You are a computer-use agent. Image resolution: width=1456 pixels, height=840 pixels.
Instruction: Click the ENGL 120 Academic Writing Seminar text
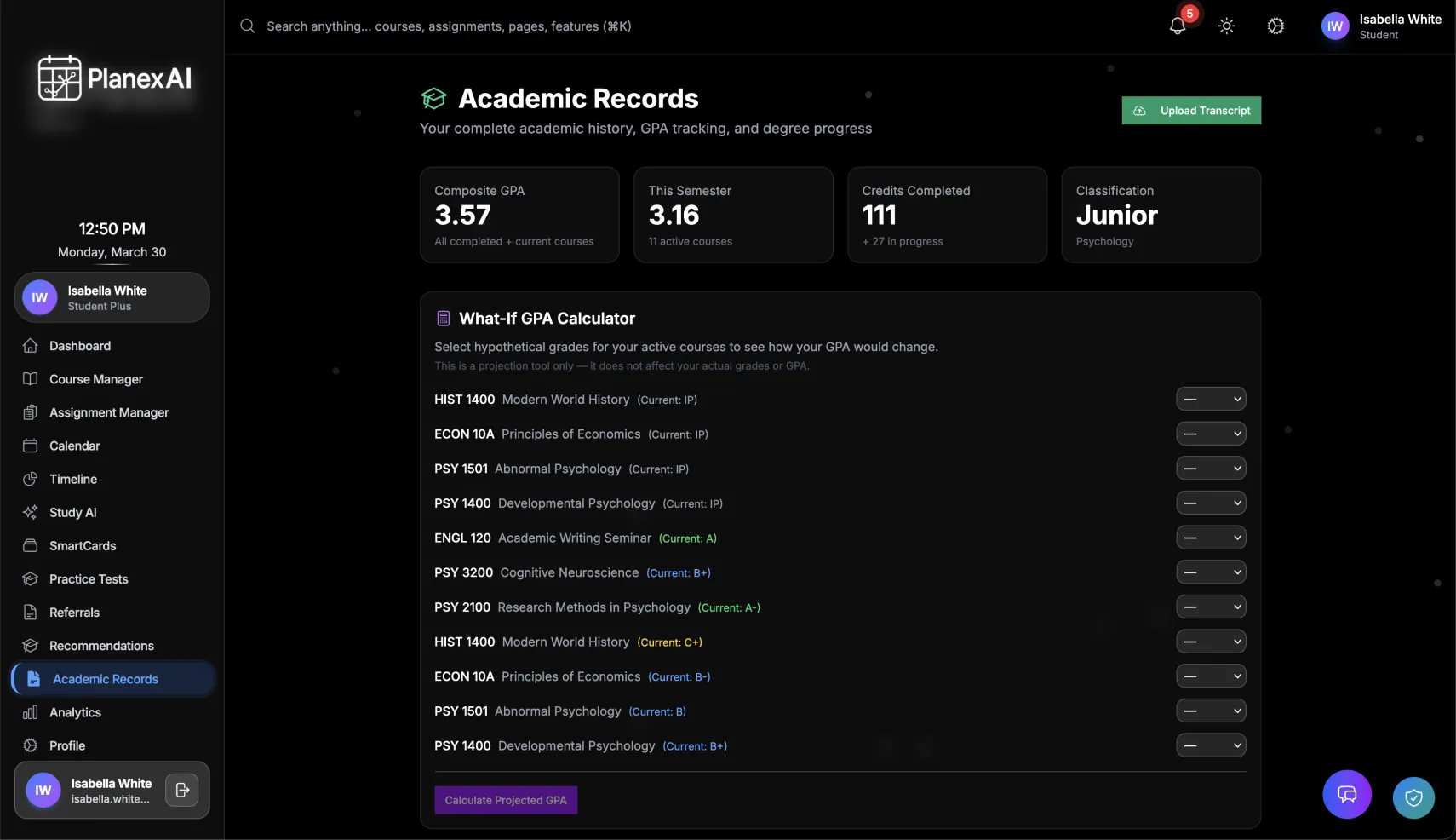tap(542, 538)
